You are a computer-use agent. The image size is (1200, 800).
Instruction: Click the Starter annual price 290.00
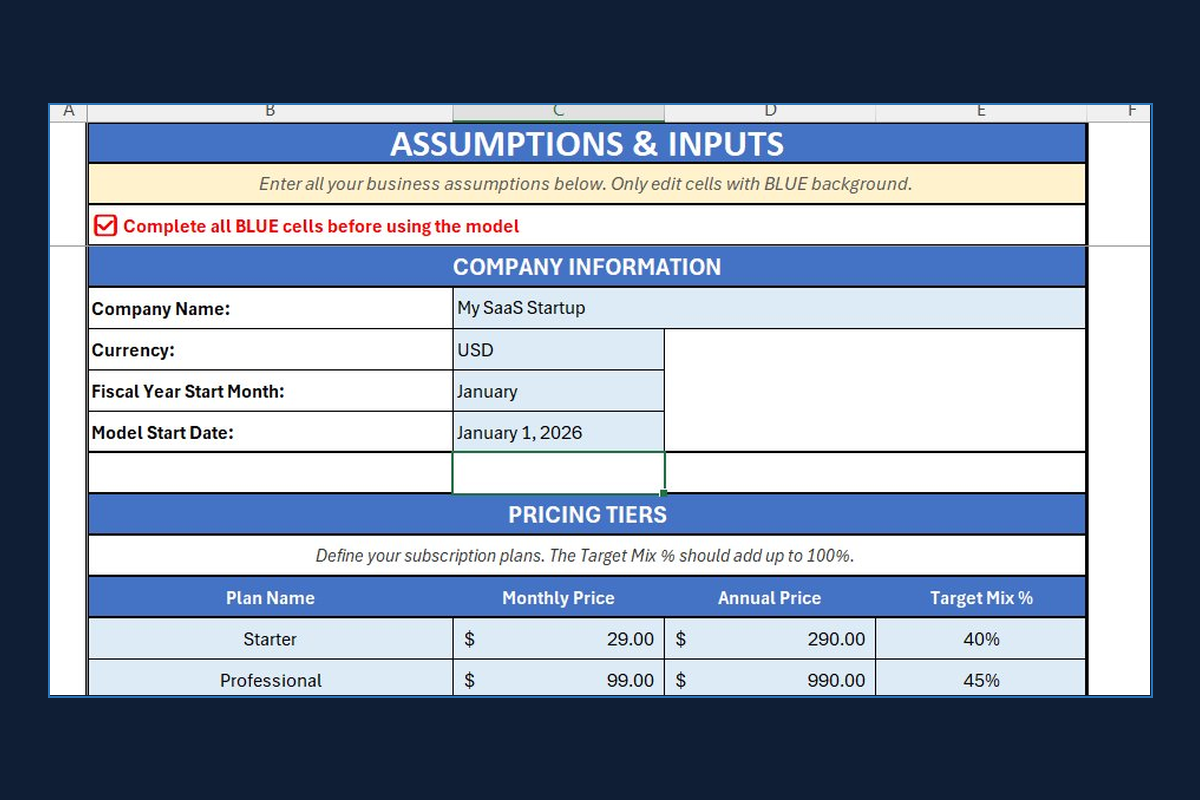coord(769,639)
